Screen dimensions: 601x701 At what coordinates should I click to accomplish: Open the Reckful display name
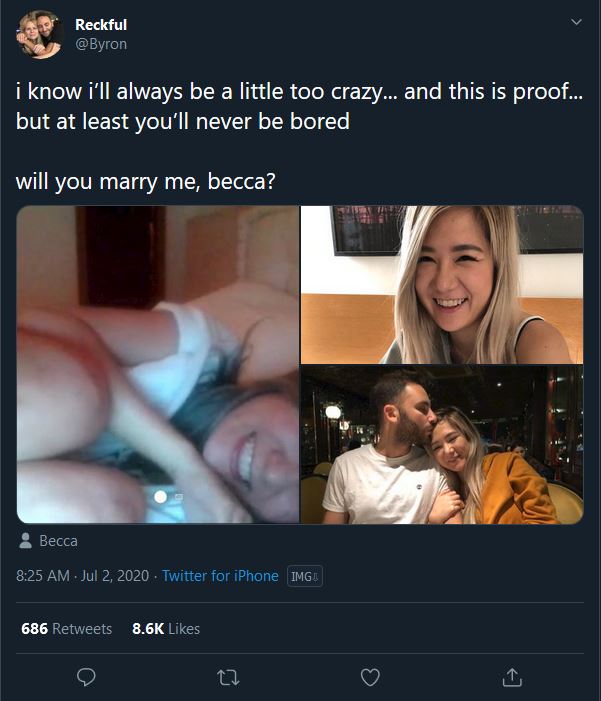coord(101,25)
